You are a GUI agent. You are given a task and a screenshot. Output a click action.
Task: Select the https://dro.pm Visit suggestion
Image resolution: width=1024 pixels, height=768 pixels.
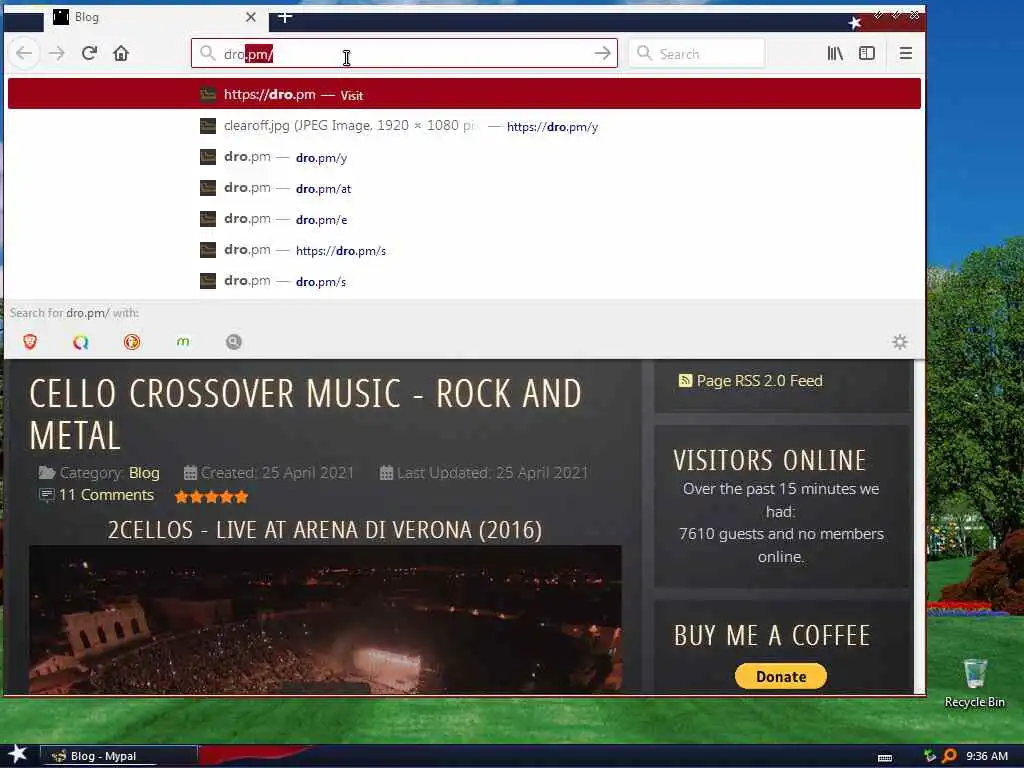(x=464, y=94)
